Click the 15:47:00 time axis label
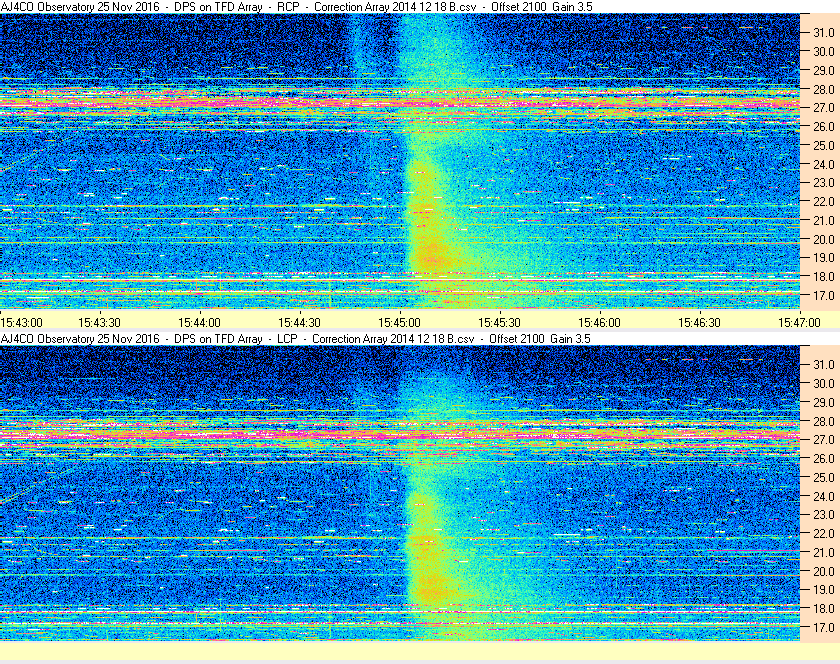This screenshot has height=664, width=840. pos(799,323)
